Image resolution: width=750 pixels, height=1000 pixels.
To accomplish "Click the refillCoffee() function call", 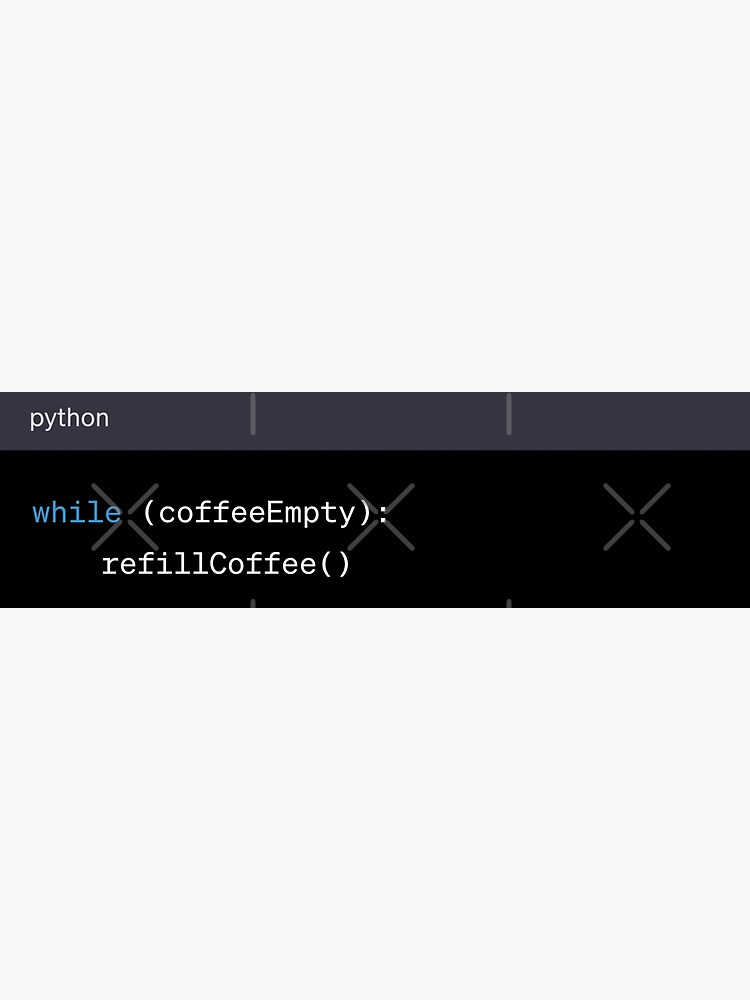I will [x=226, y=564].
